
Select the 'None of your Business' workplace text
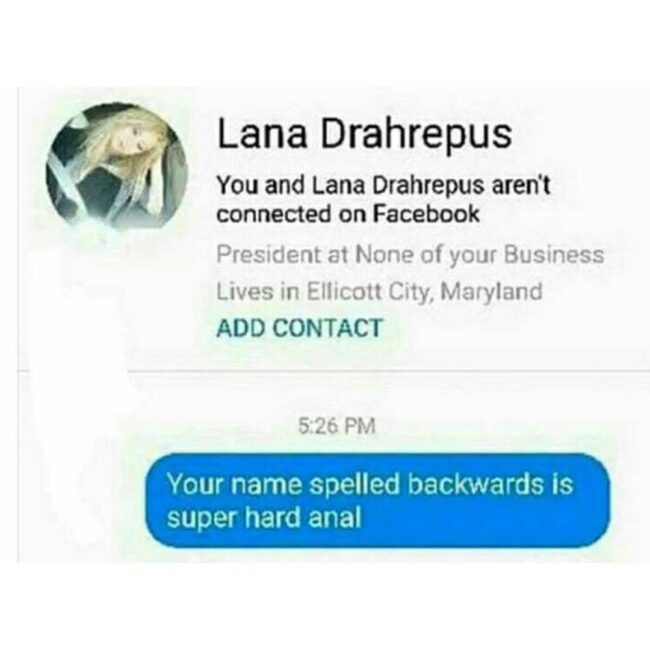(x=479, y=255)
